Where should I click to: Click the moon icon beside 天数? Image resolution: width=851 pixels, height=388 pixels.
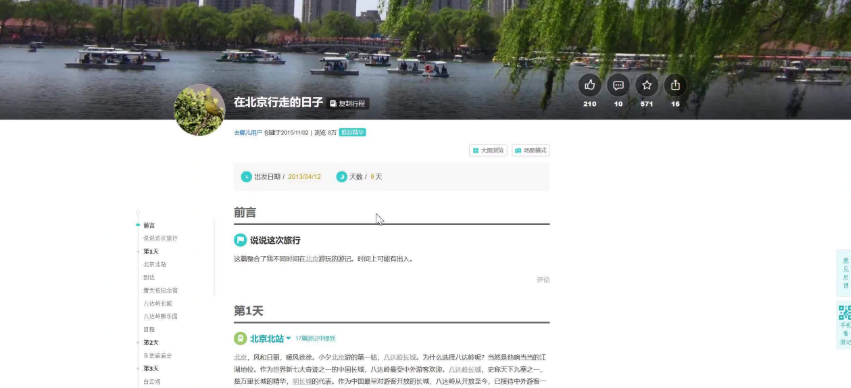[341, 176]
